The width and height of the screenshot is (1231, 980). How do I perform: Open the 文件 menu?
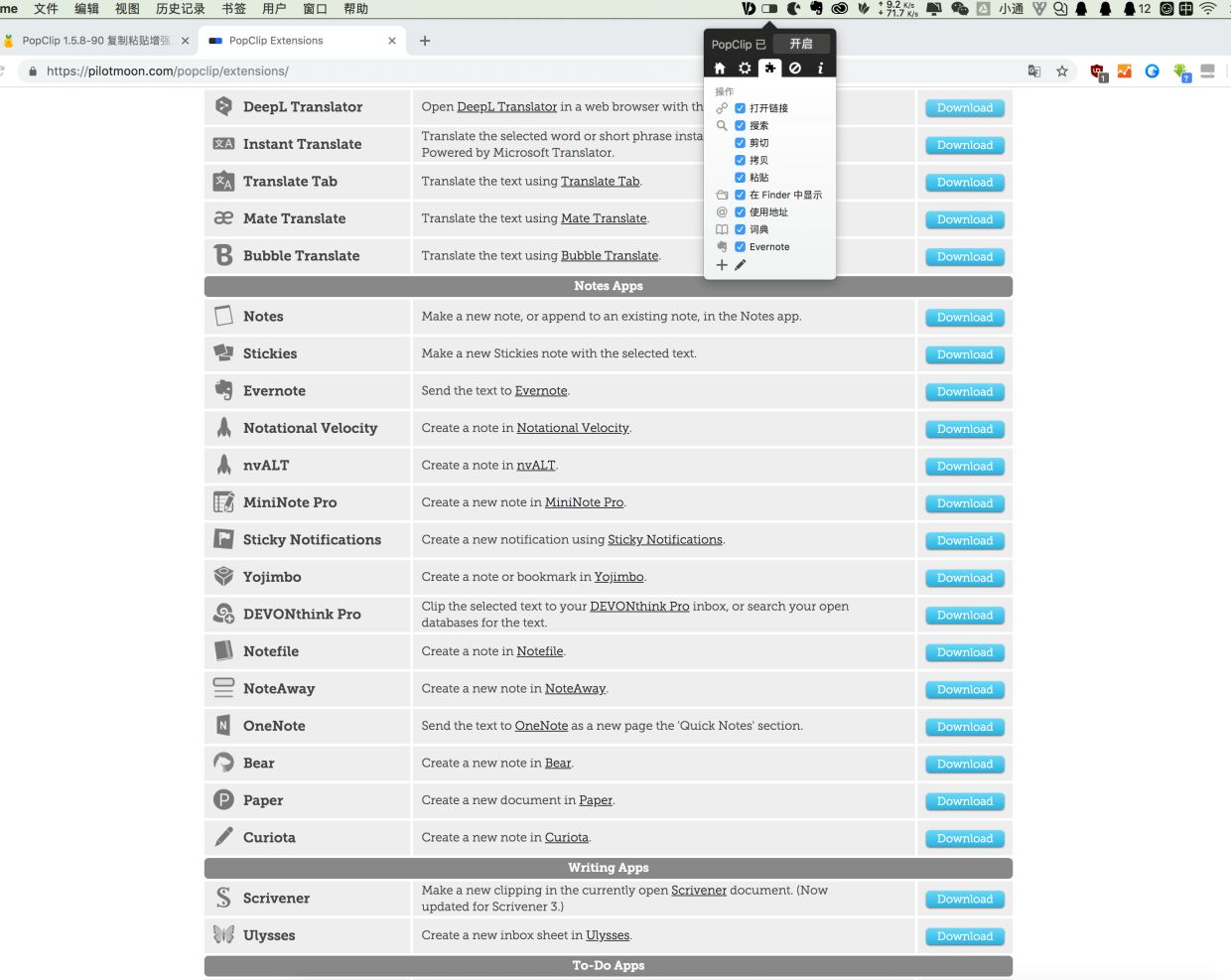46,9
